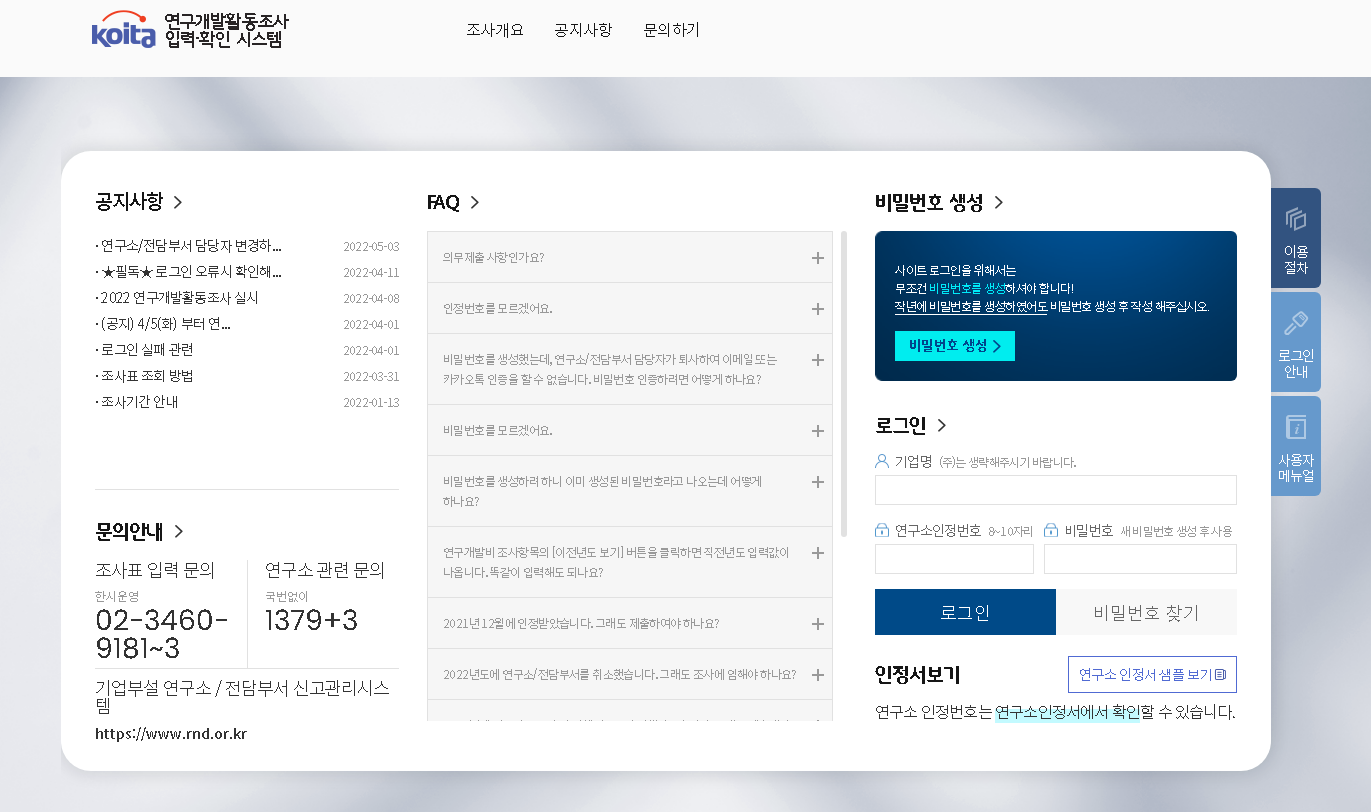Click the arrow next to 문의안내 heading
The width and height of the screenshot is (1371, 812).
point(179,531)
